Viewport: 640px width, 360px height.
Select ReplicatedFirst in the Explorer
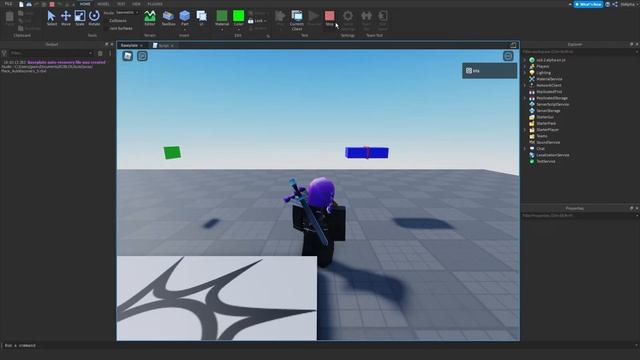(x=549, y=91)
